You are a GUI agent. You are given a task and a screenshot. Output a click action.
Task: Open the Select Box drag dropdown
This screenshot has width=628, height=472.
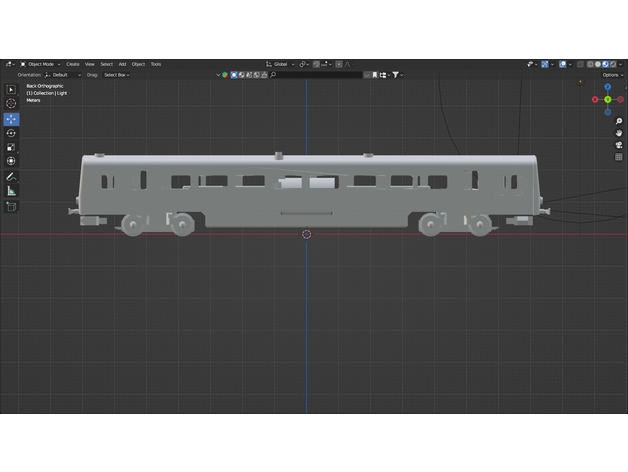pos(116,75)
